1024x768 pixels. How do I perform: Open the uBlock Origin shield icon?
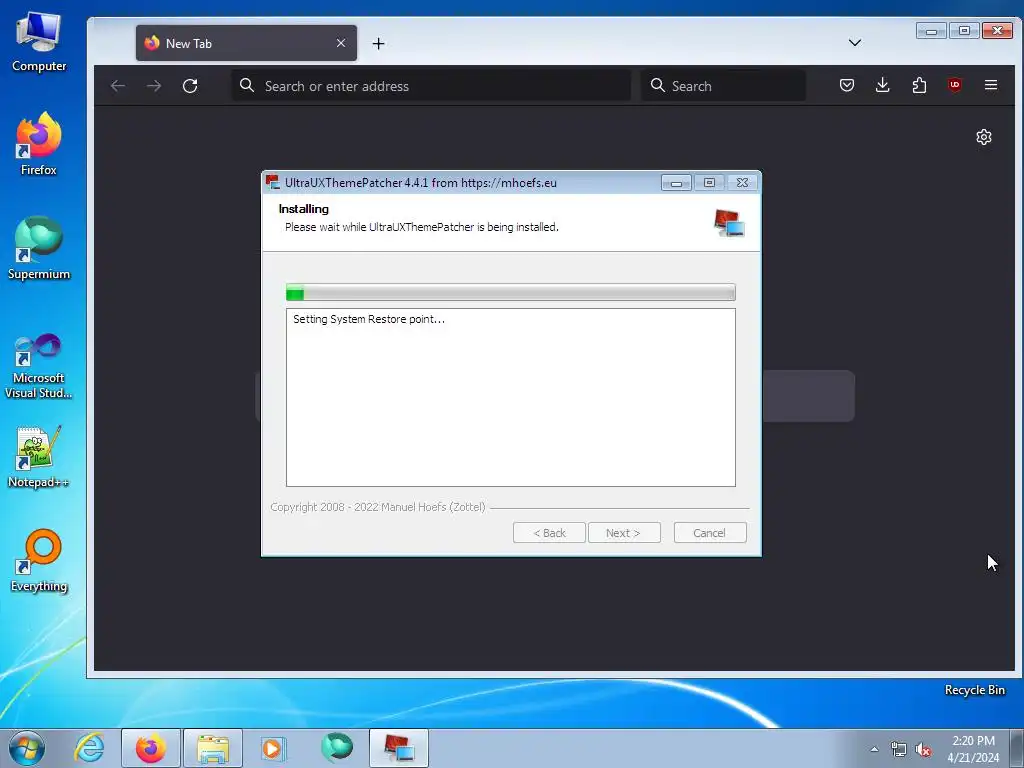(955, 85)
